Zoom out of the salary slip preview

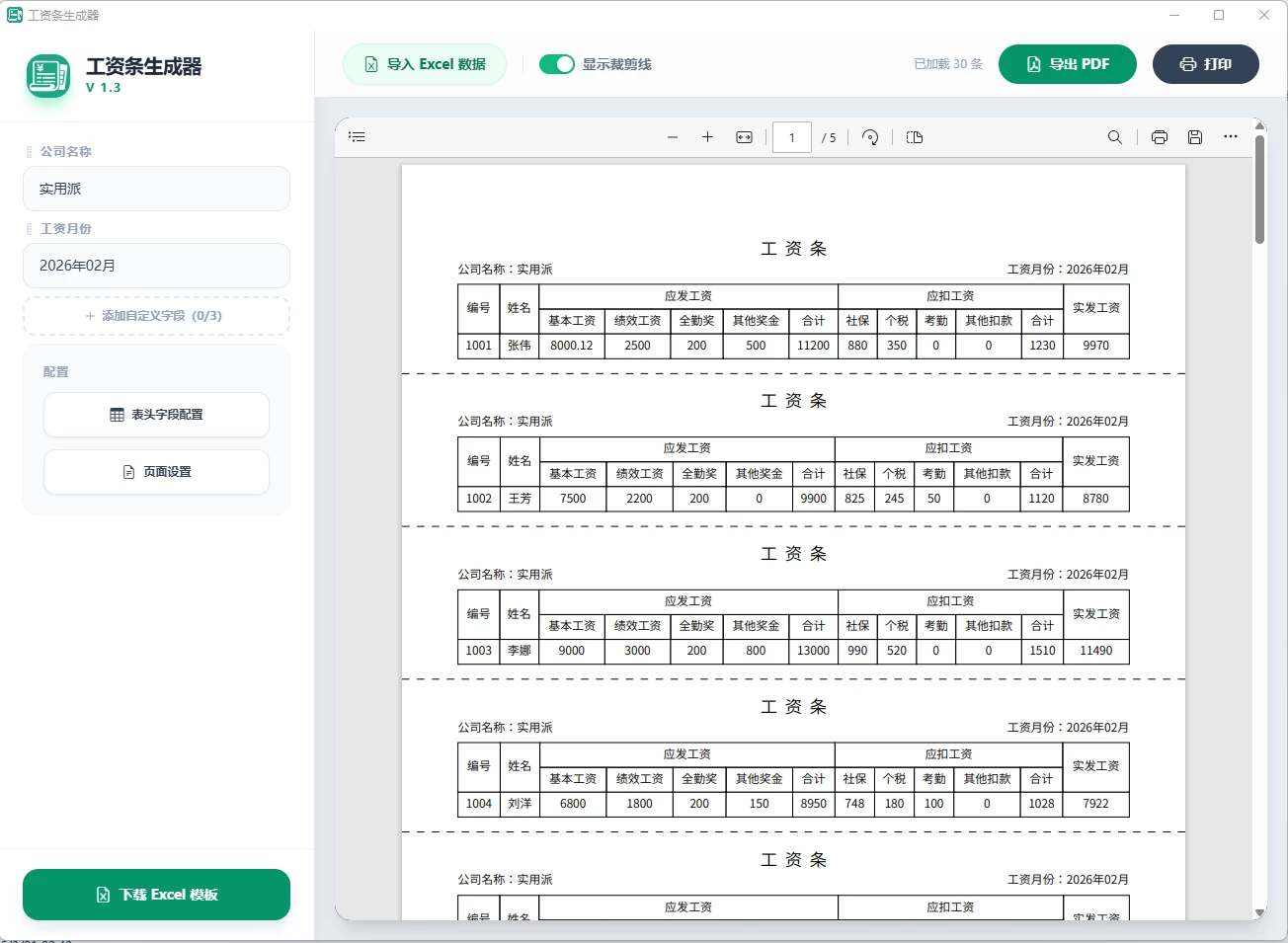click(673, 137)
